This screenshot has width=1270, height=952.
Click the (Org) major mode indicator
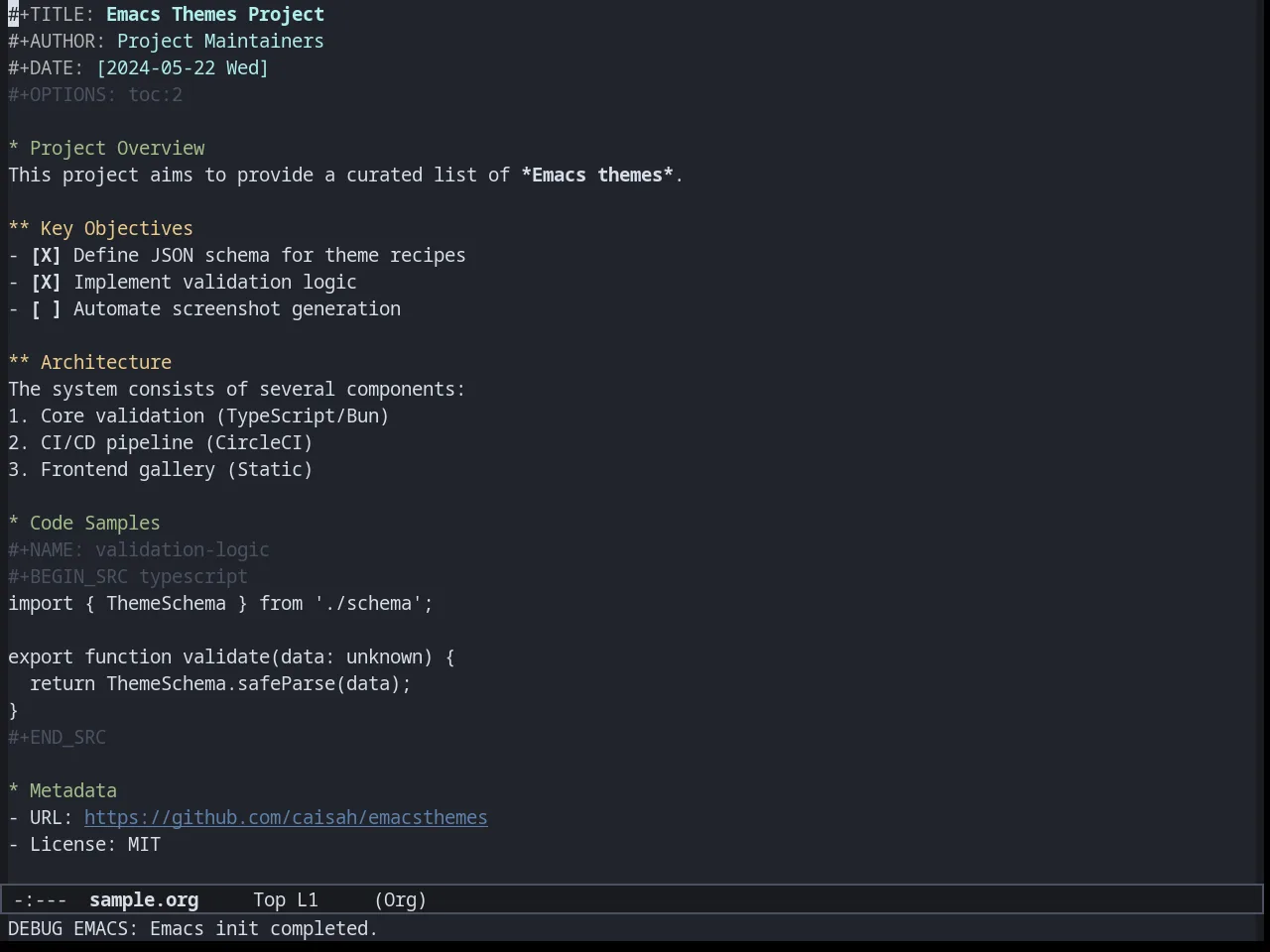tap(401, 900)
